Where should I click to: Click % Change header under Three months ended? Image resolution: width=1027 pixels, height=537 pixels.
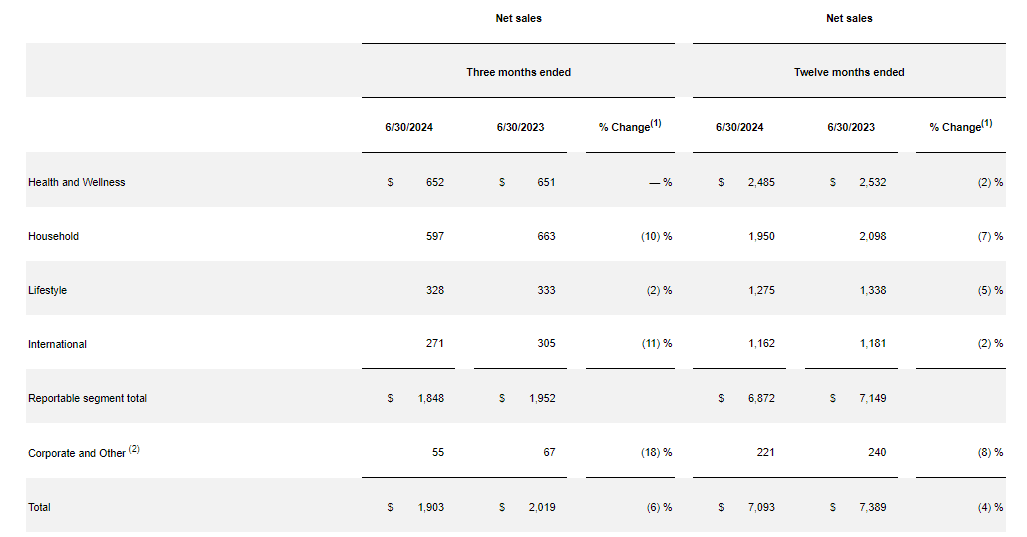point(630,127)
